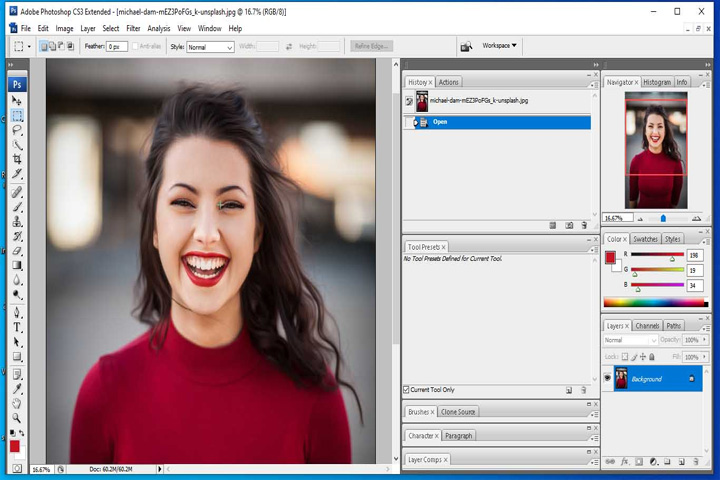
Task: Select the Clone Stamp tool
Action: [17, 221]
